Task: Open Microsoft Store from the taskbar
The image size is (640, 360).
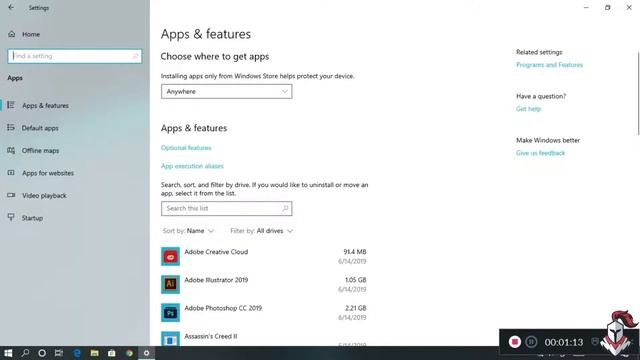Action: [111, 353]
